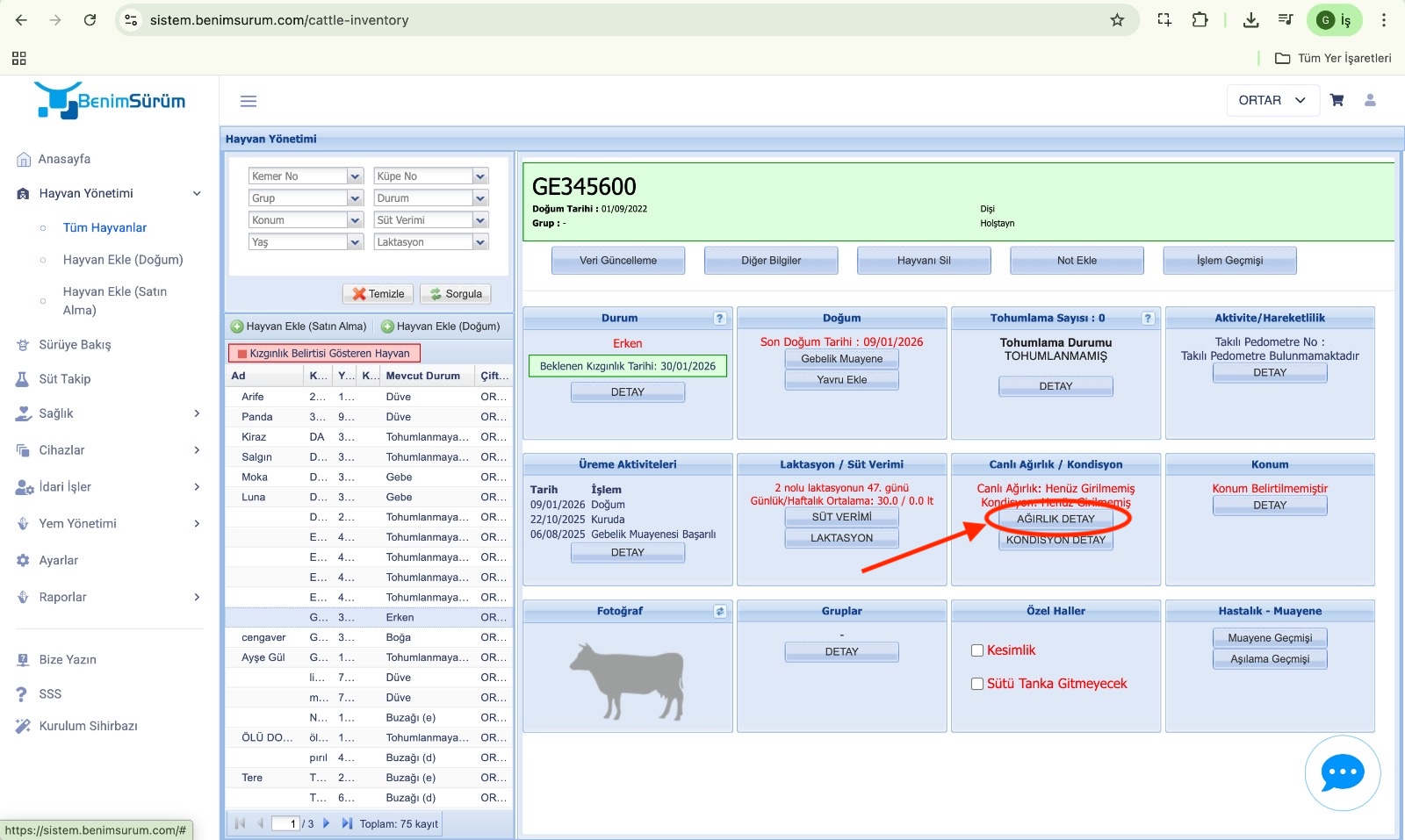Screen dimensions: 1405x840
Task: Go to the next page of the animal list
Action: click(x=327, y=823)
